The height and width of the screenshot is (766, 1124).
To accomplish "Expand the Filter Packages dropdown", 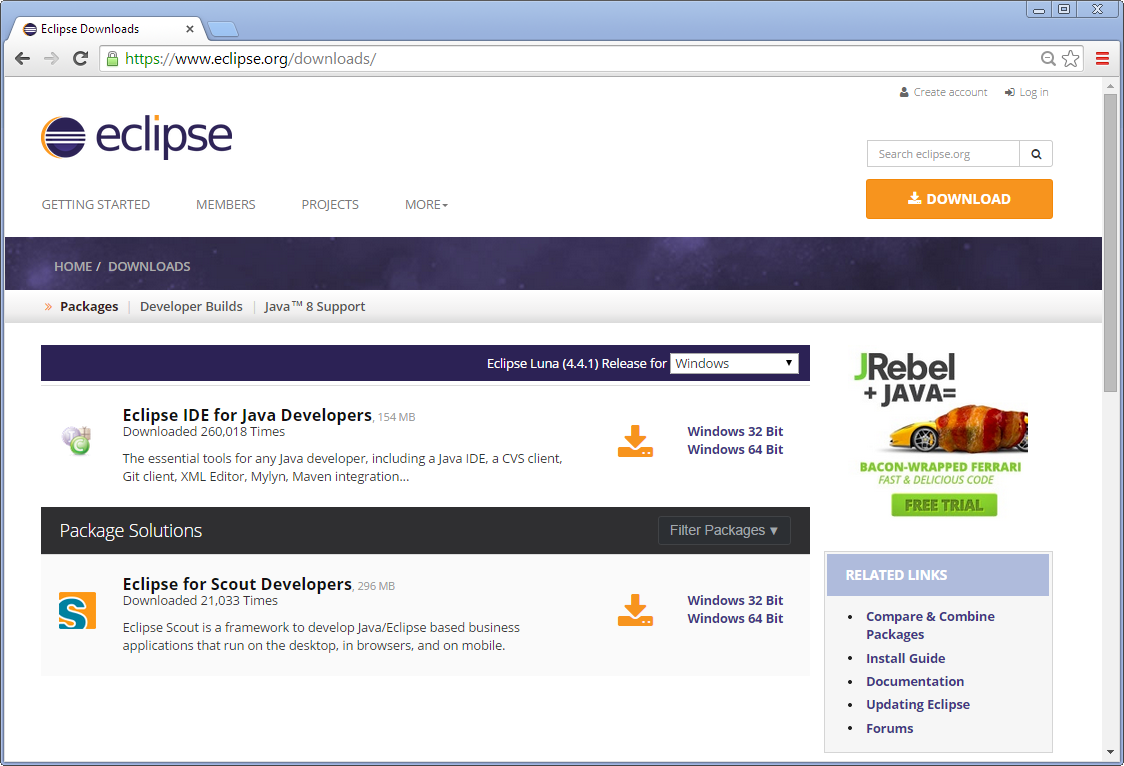I will pyautogui.click(x=724, y=530).
